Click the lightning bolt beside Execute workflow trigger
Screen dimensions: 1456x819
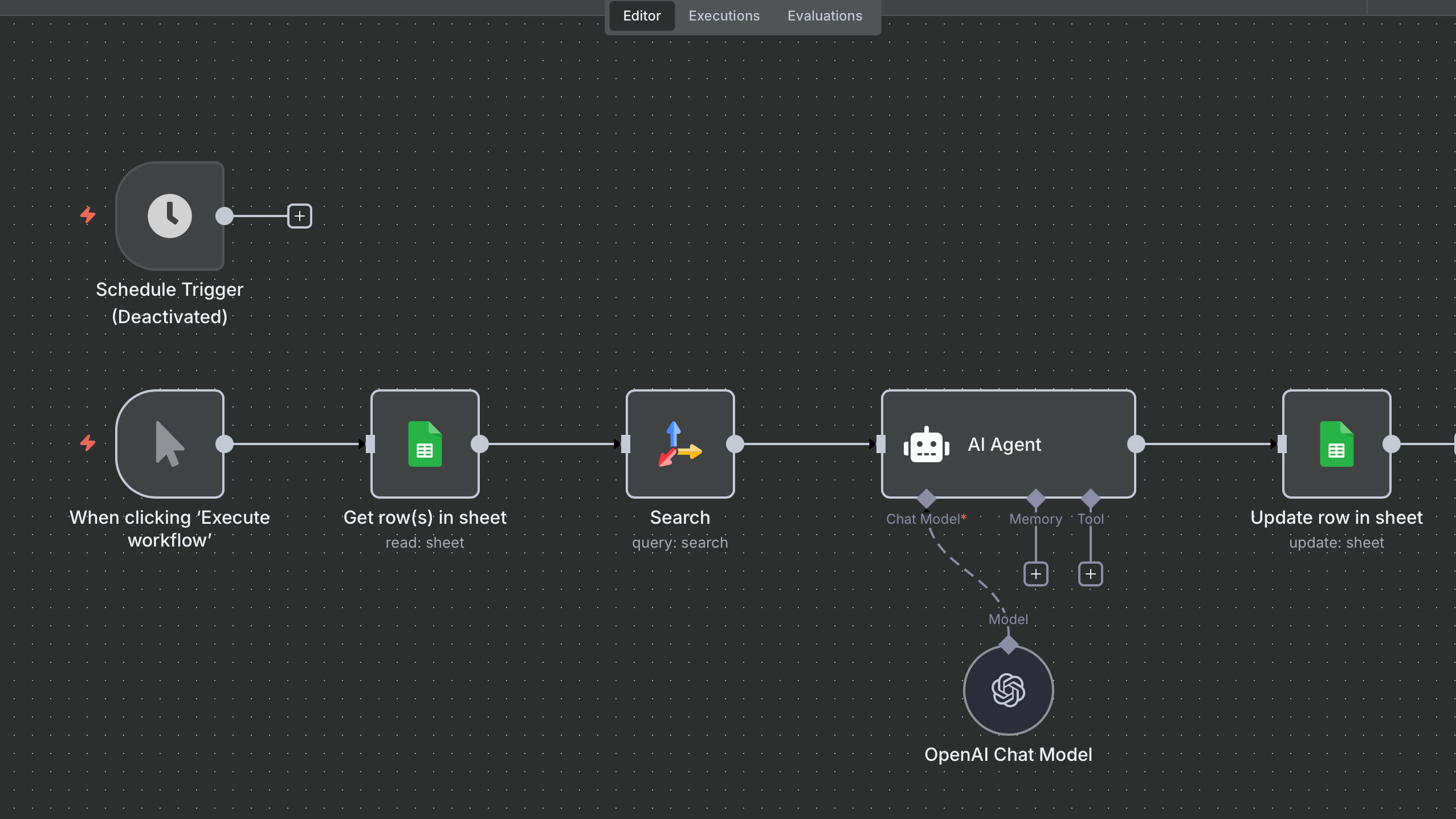click(88, 443)
